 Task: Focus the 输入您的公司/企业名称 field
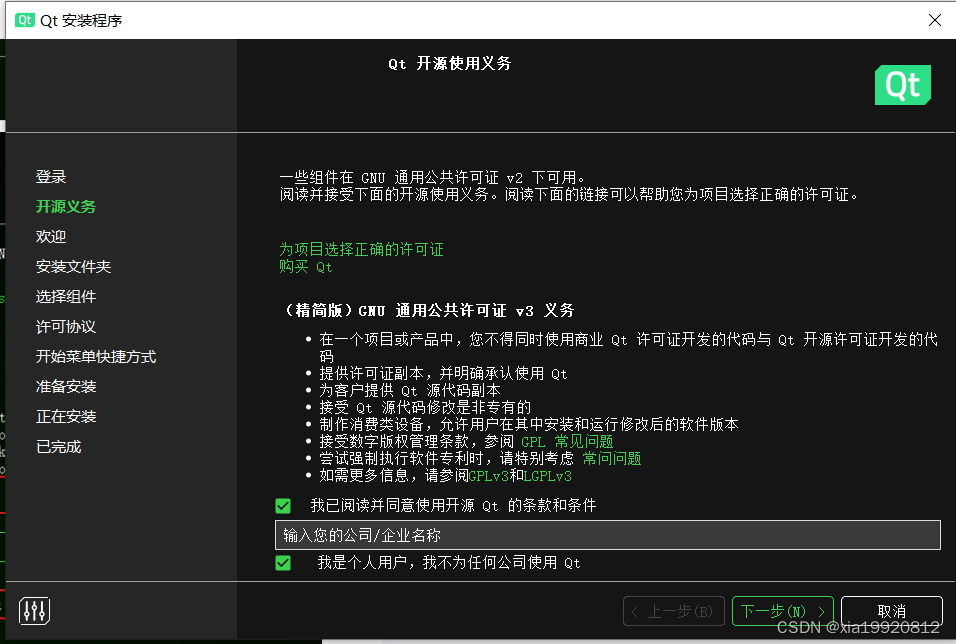[607, 535]
